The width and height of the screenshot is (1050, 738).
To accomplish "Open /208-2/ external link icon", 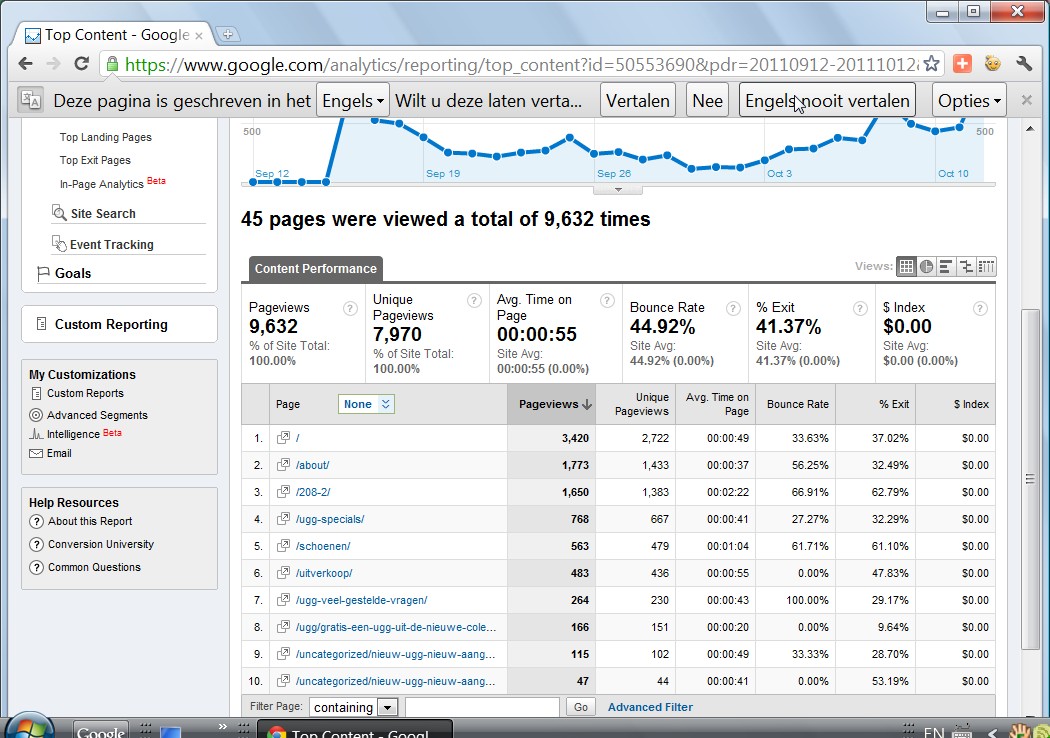I will 283,492.
